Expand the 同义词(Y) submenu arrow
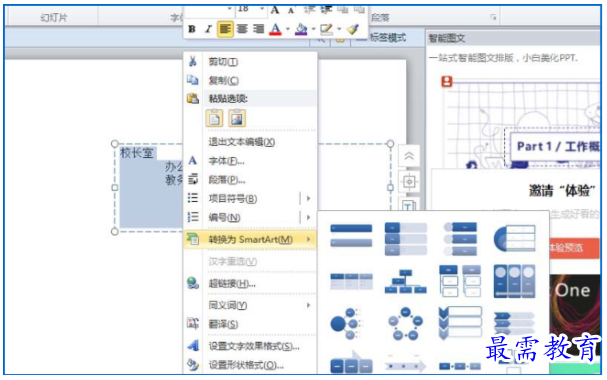This screenshot has width=607, height=380. (x=309, y=306)
